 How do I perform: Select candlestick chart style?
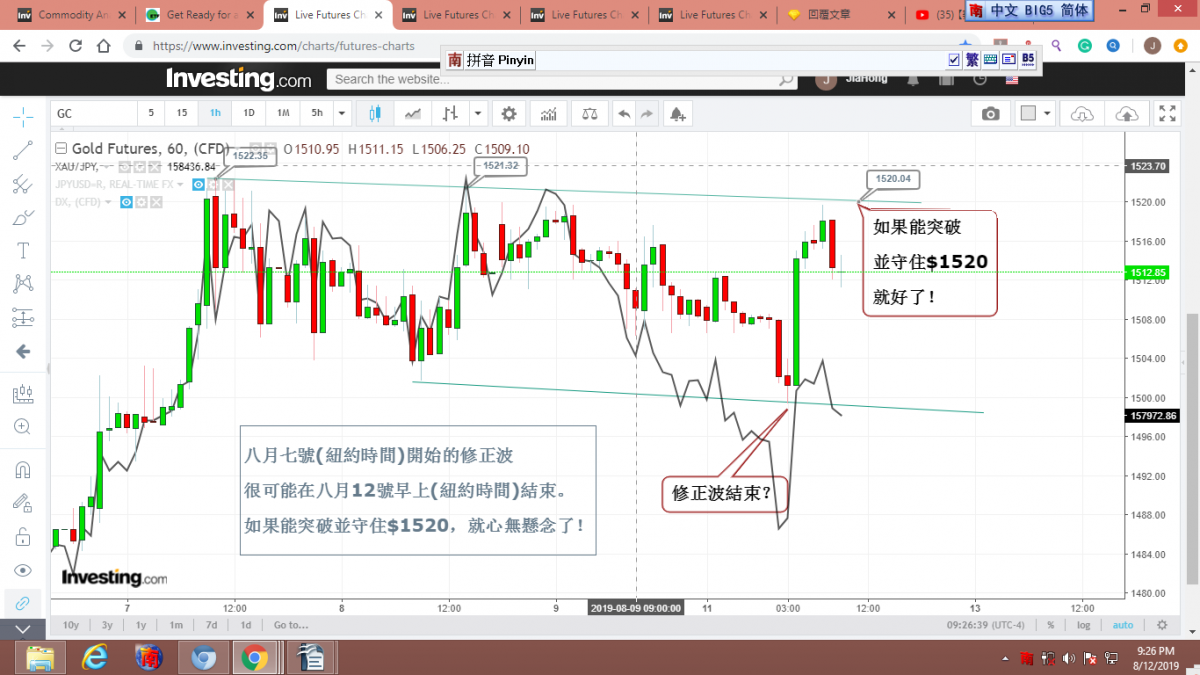376,113
